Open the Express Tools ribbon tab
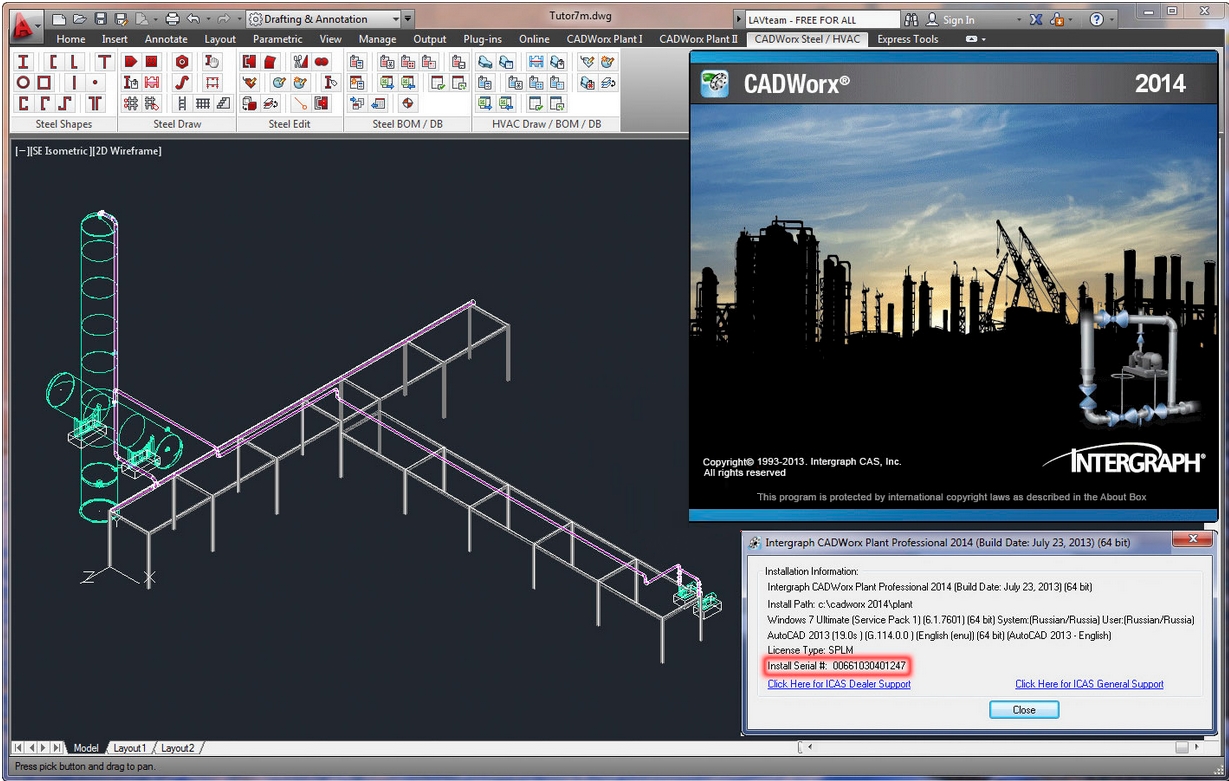This screenshot has width=1229, height=781. tap(907, 39)
